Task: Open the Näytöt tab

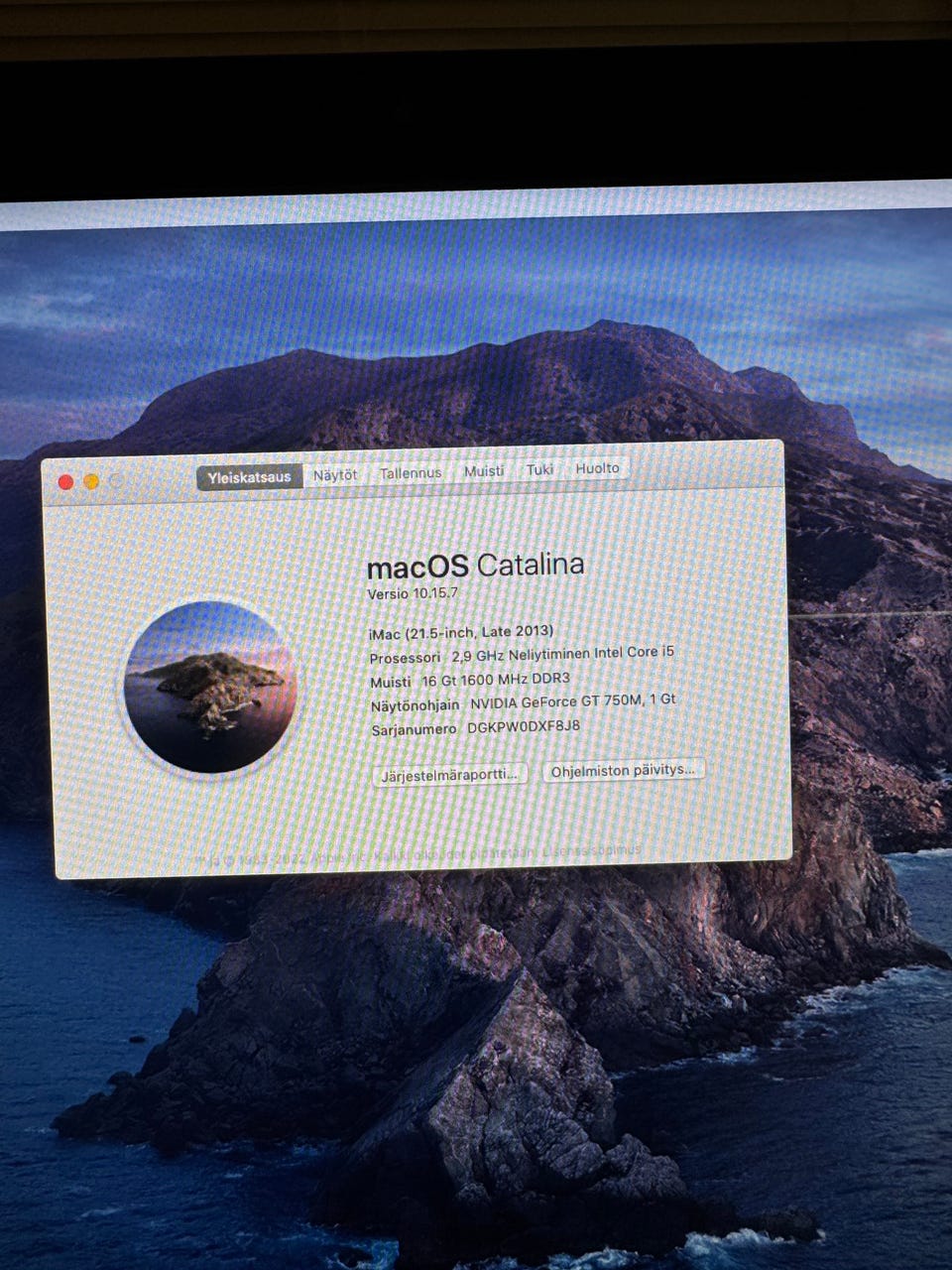Action: coord(335,475)
